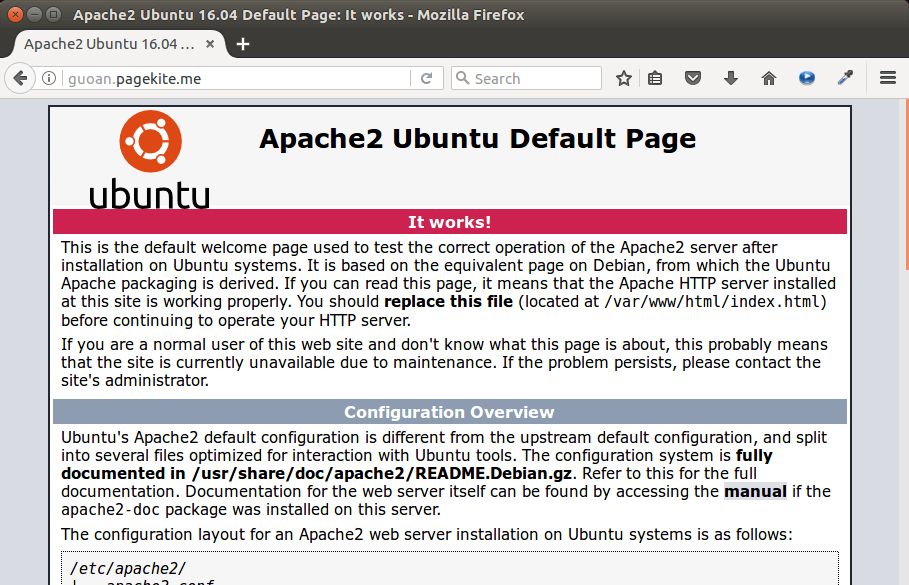Image resolution: width=909 pixels, height=585 pixels.
Task: Open a new tab with plus button
Action: [x=243, y=44]
